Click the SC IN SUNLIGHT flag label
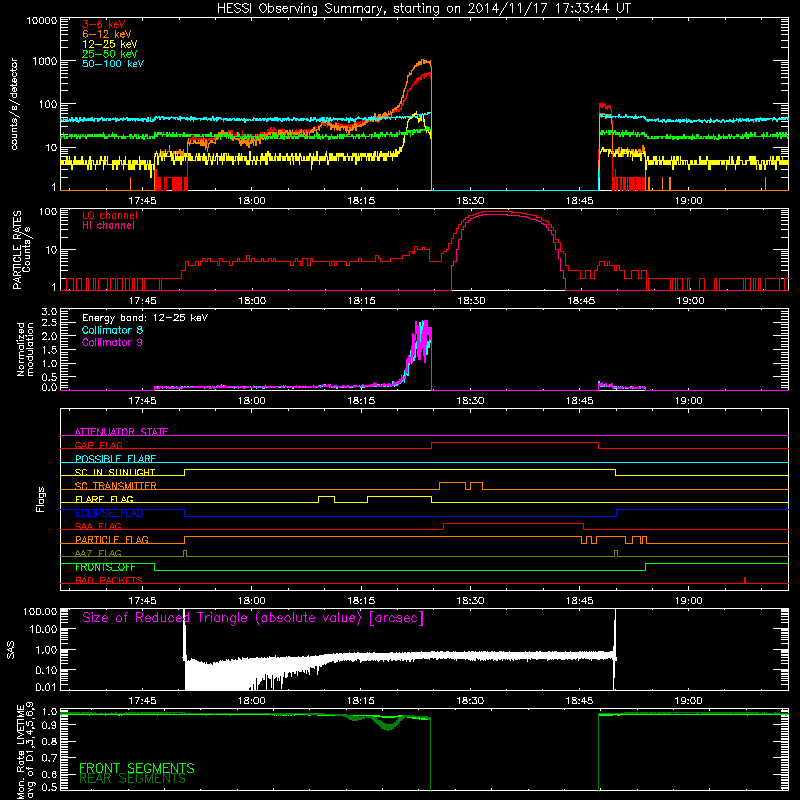800x800 pixels. (x=115, y=472)
